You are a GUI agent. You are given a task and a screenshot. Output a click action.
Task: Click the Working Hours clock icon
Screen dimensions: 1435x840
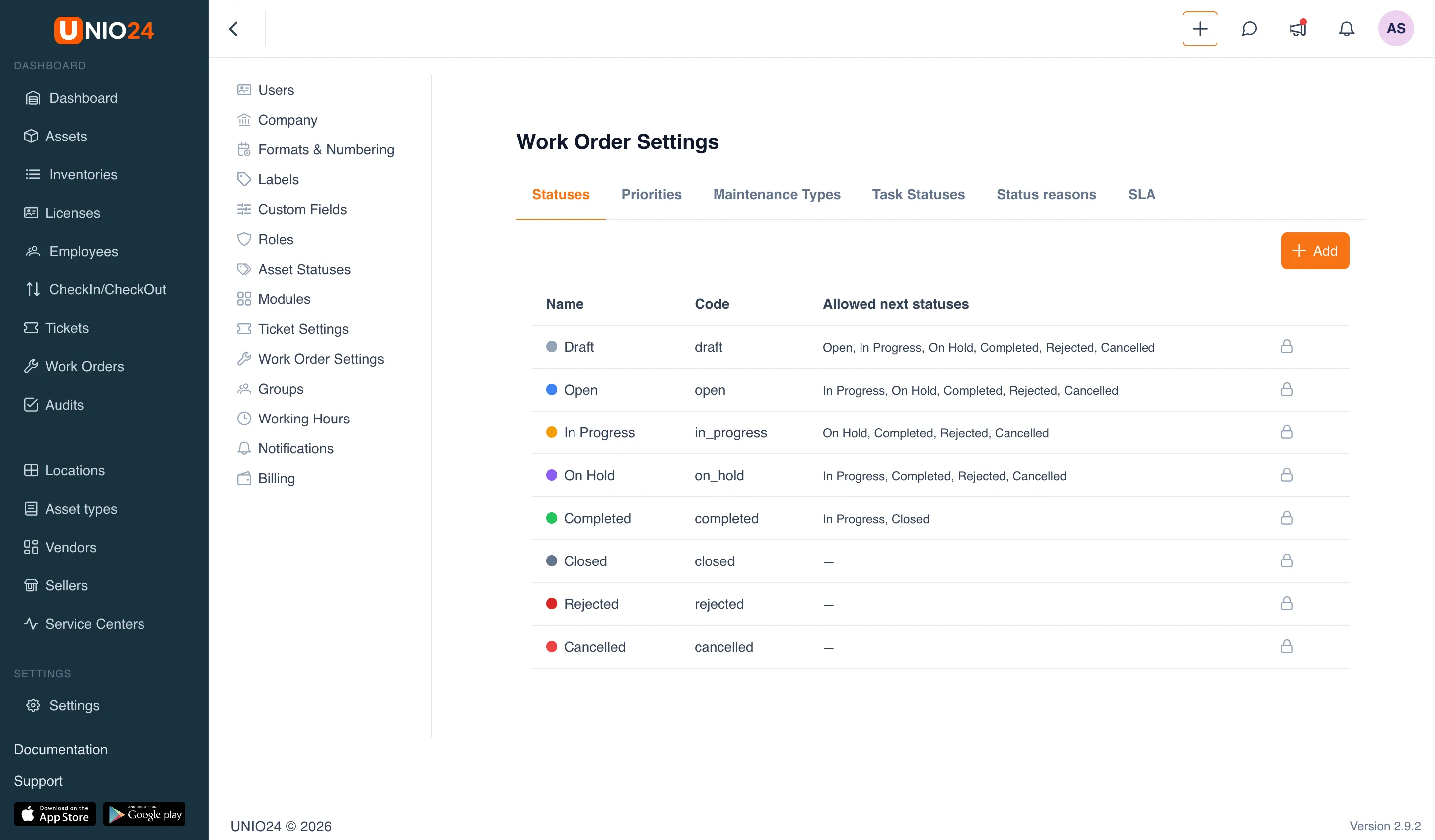(244, 419)
